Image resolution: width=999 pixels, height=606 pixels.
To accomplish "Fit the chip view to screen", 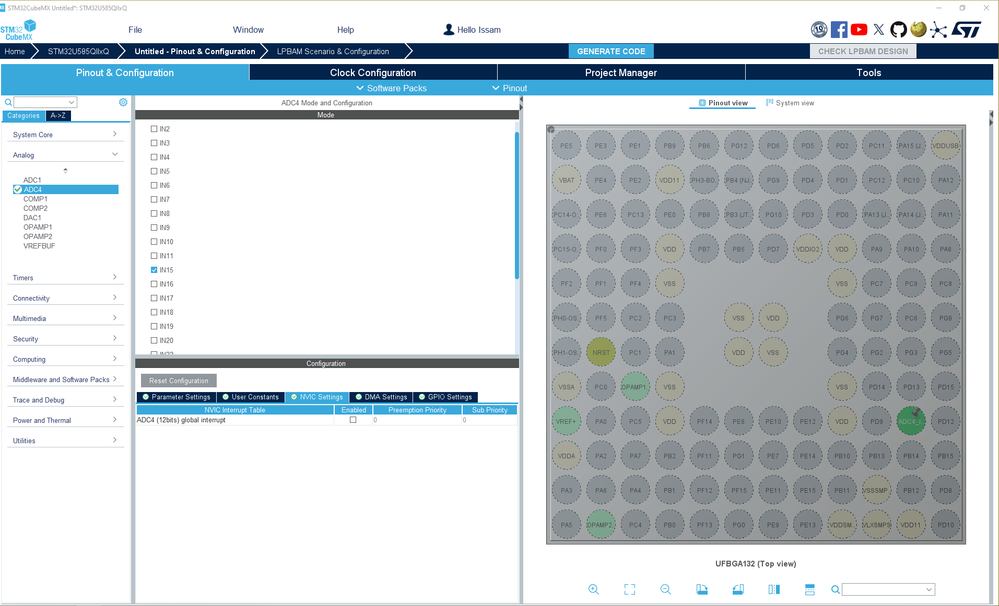I will pos(629,589).
